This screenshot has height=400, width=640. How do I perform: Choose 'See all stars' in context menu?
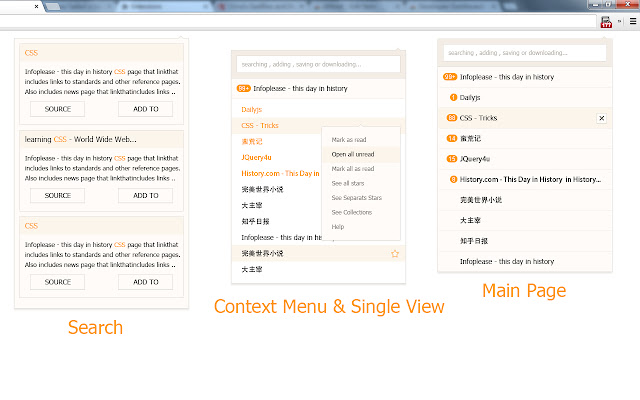(349, 183)
